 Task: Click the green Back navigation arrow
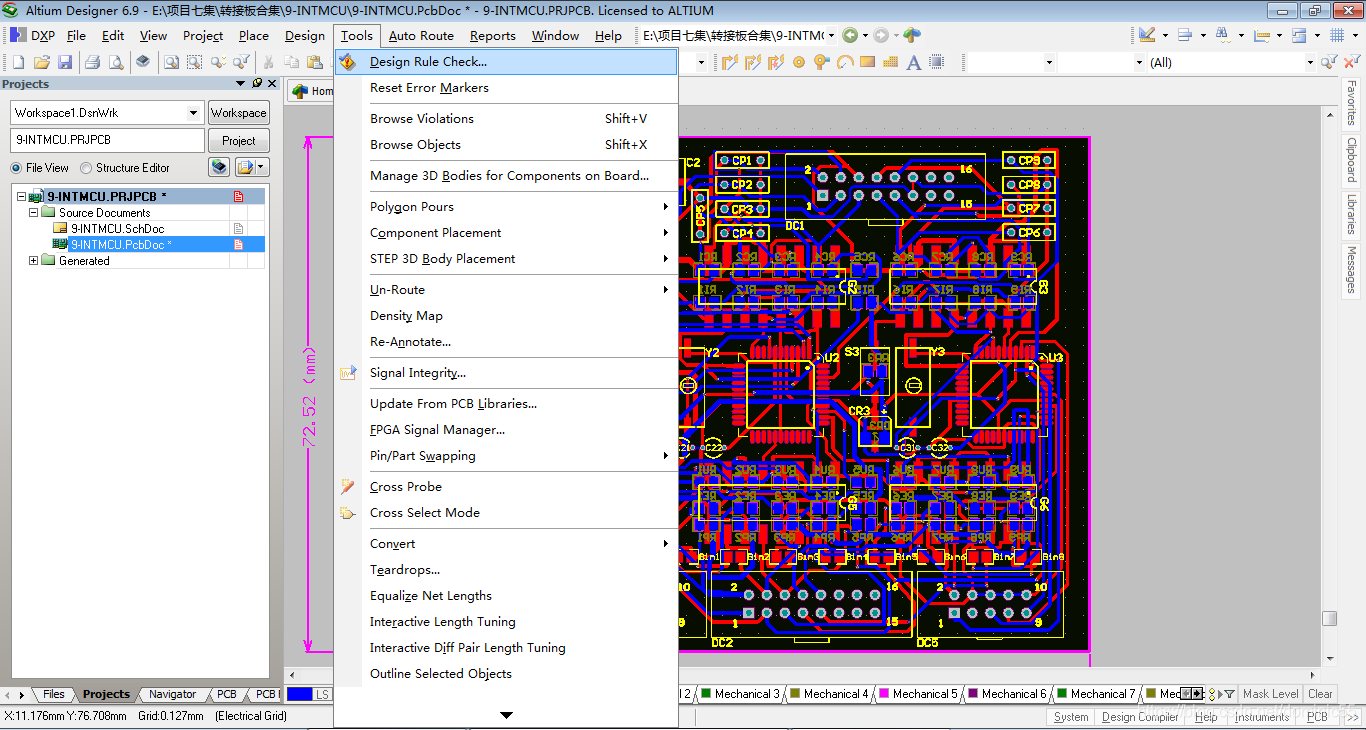click(850, 35)
